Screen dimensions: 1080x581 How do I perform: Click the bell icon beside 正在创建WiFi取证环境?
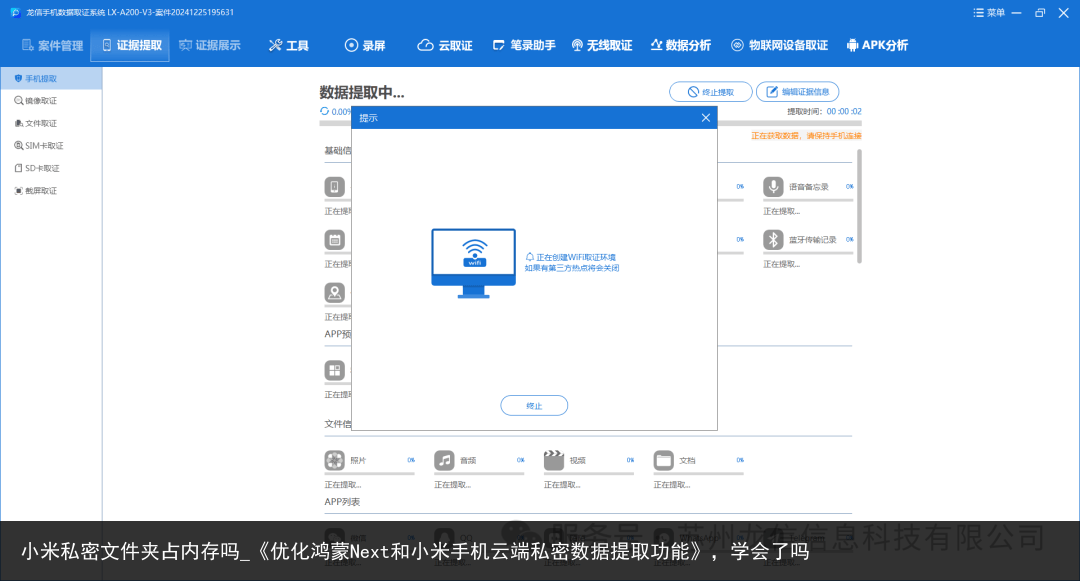pyautogui.click(x=530, y=257)
